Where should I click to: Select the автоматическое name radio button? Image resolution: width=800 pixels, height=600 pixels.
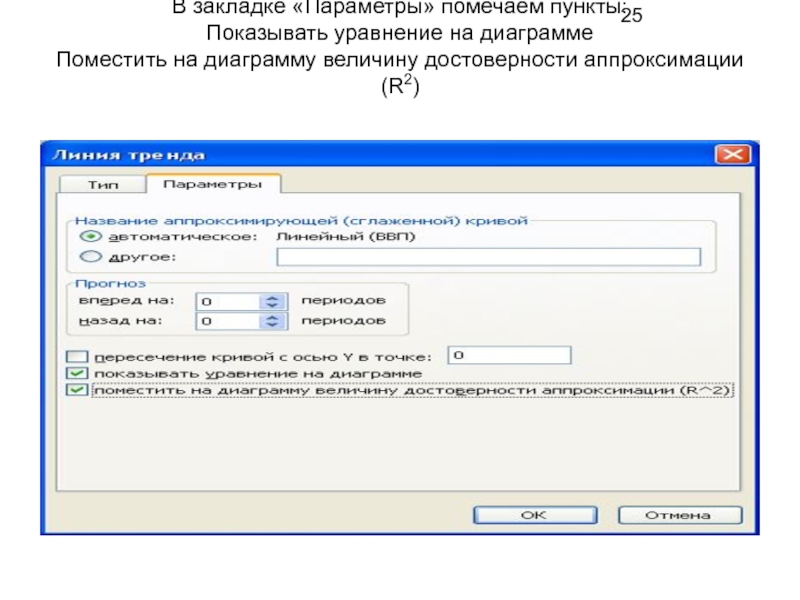tap(89, 237)
